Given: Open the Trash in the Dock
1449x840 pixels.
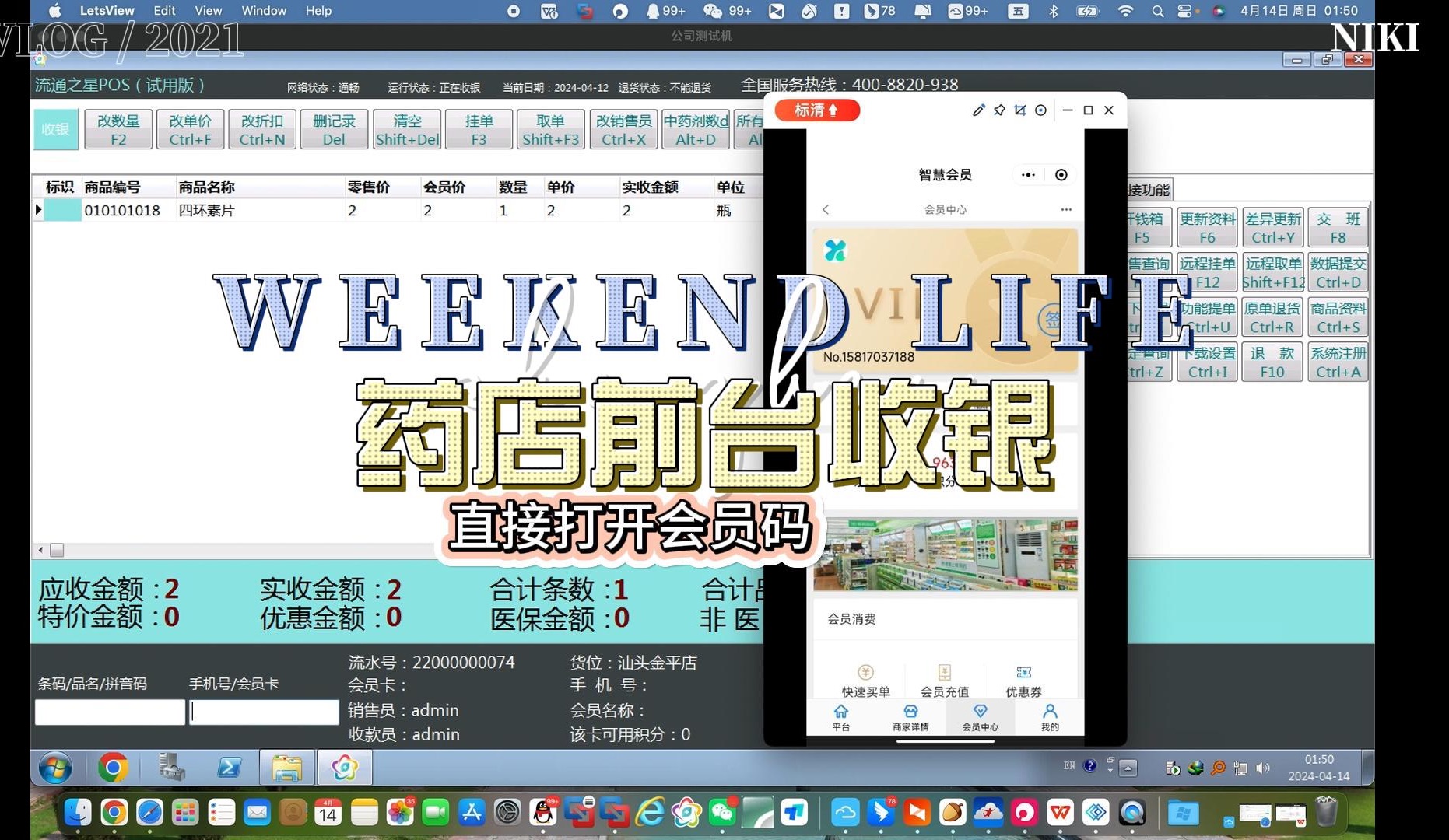Looking at the screenshot, I should tap(1326, 811).
